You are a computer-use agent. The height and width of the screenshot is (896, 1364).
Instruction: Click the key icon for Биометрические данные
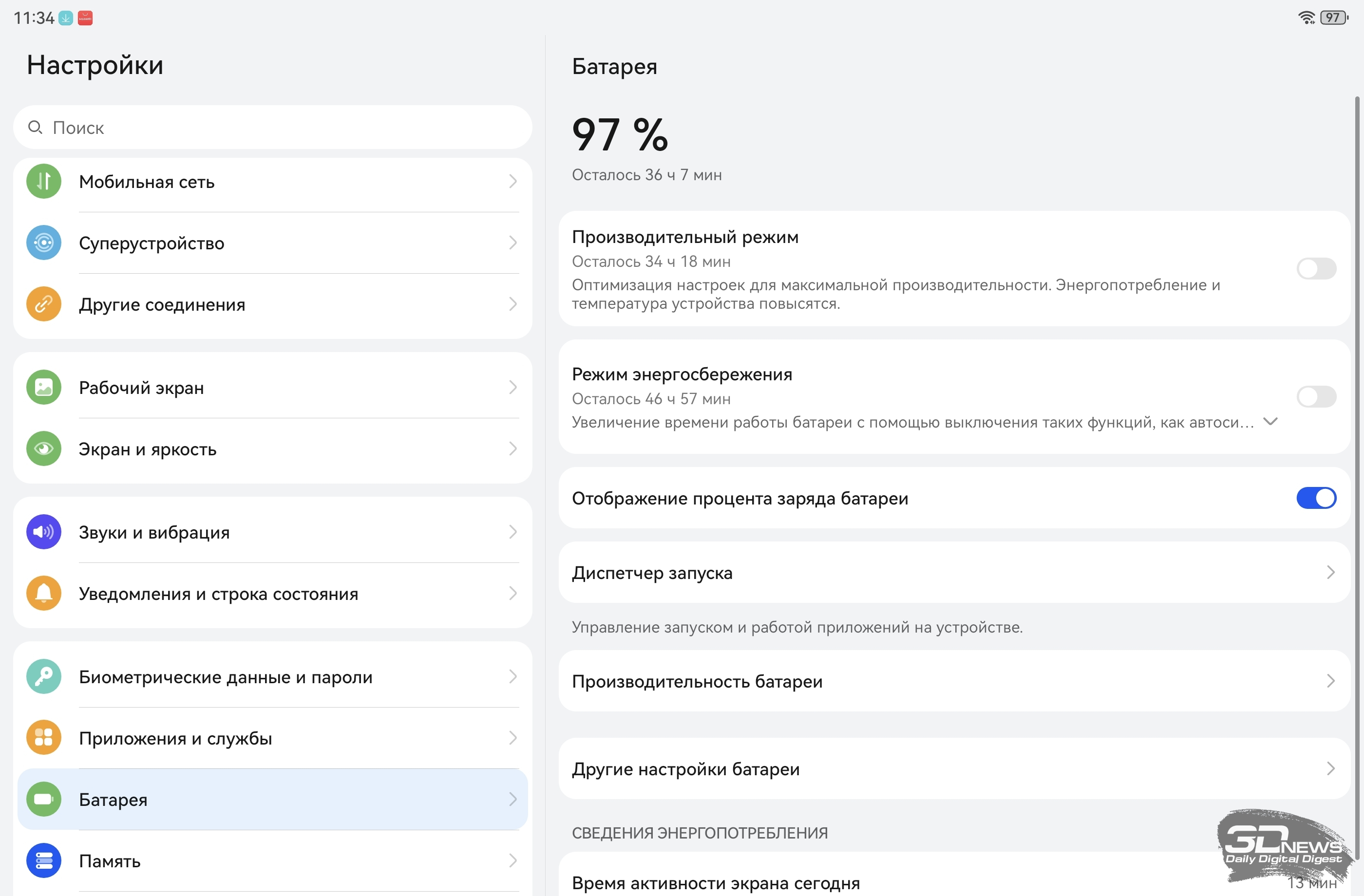[x=43, y=677]
